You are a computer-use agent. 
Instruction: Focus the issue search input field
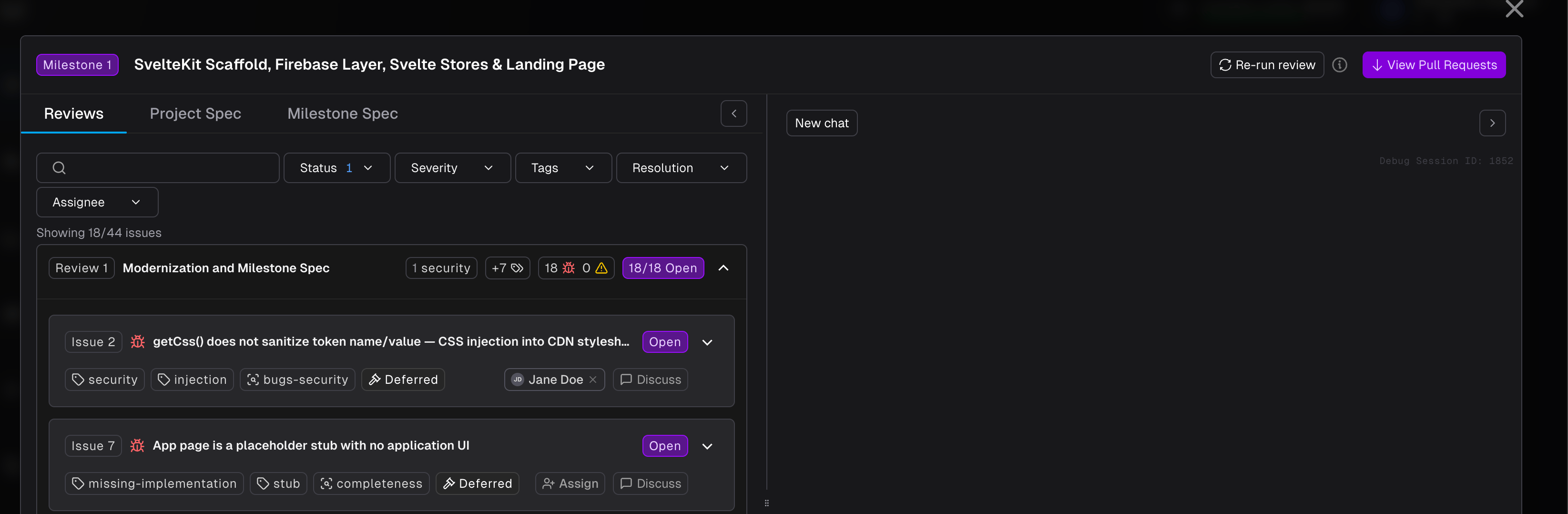click(x=158, y=168)
